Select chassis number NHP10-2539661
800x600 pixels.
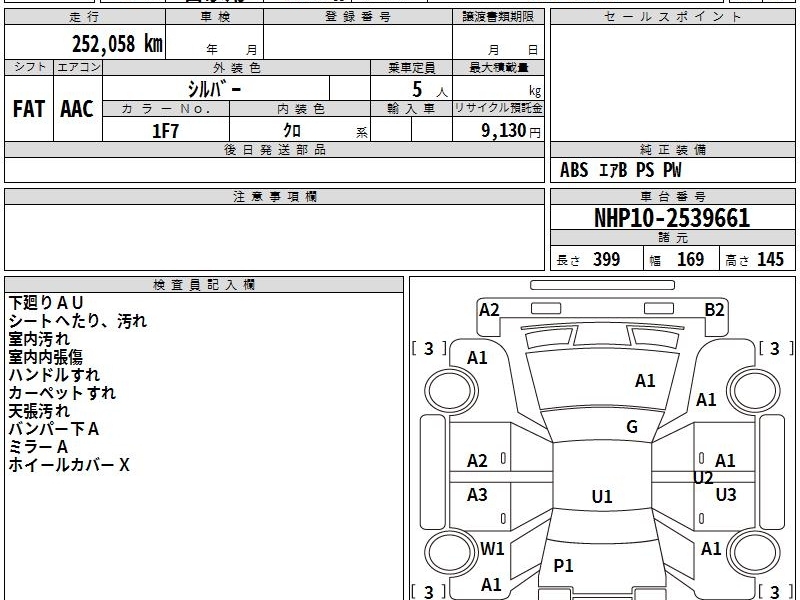click(x=672, y=218)
